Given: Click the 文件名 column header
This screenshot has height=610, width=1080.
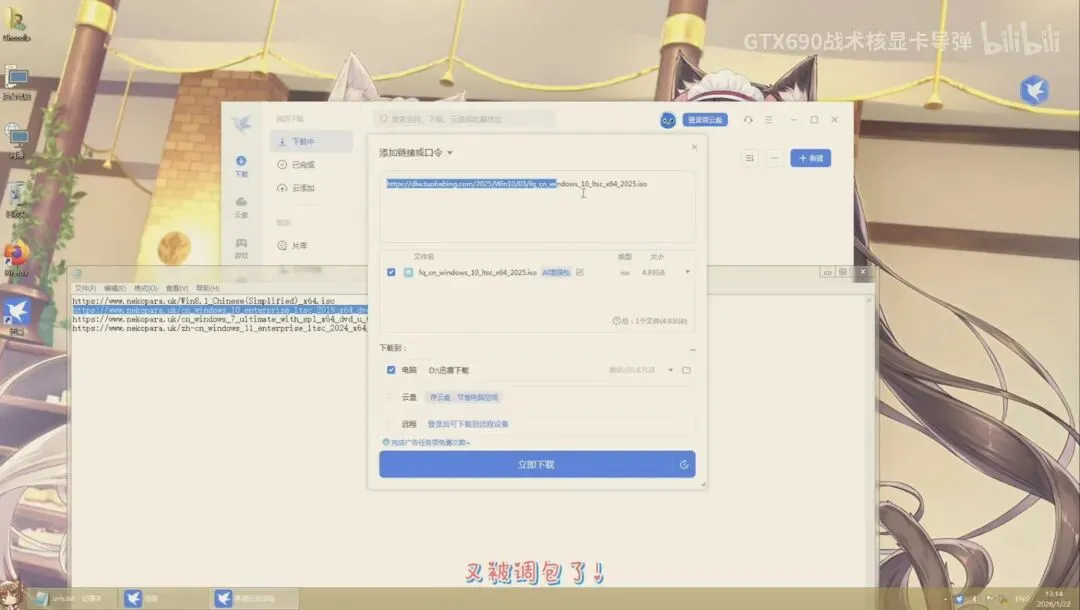Looking at the screenshot, I should coord(424,257).
